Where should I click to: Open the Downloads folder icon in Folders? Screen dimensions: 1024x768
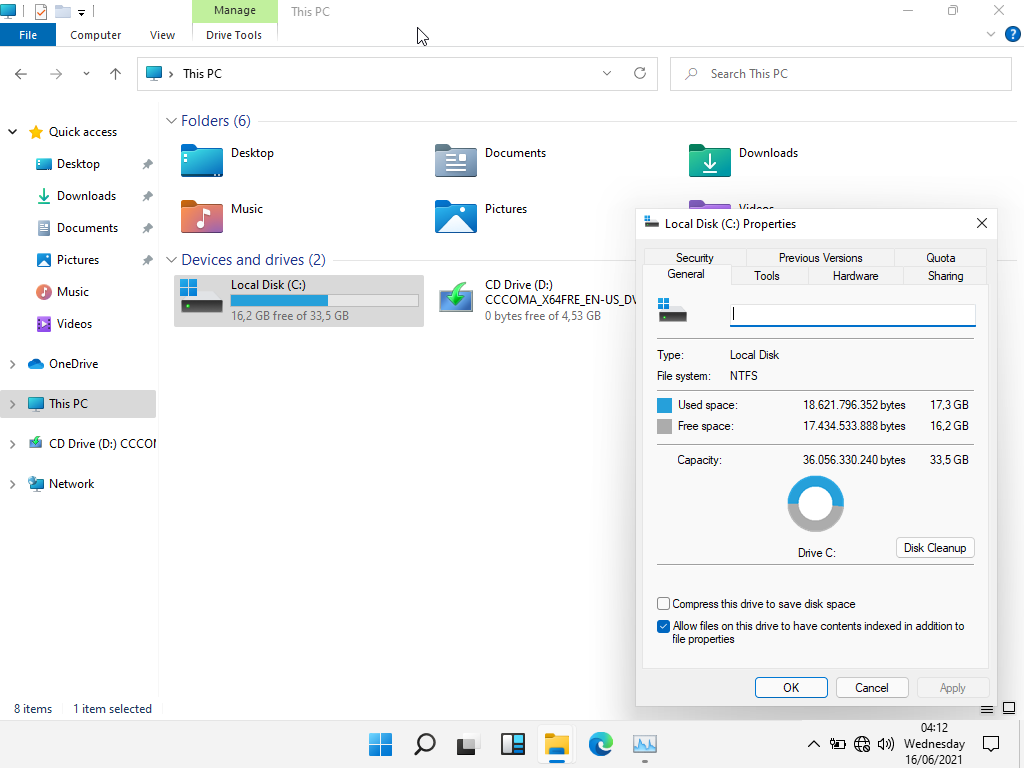tap(710, 161)
